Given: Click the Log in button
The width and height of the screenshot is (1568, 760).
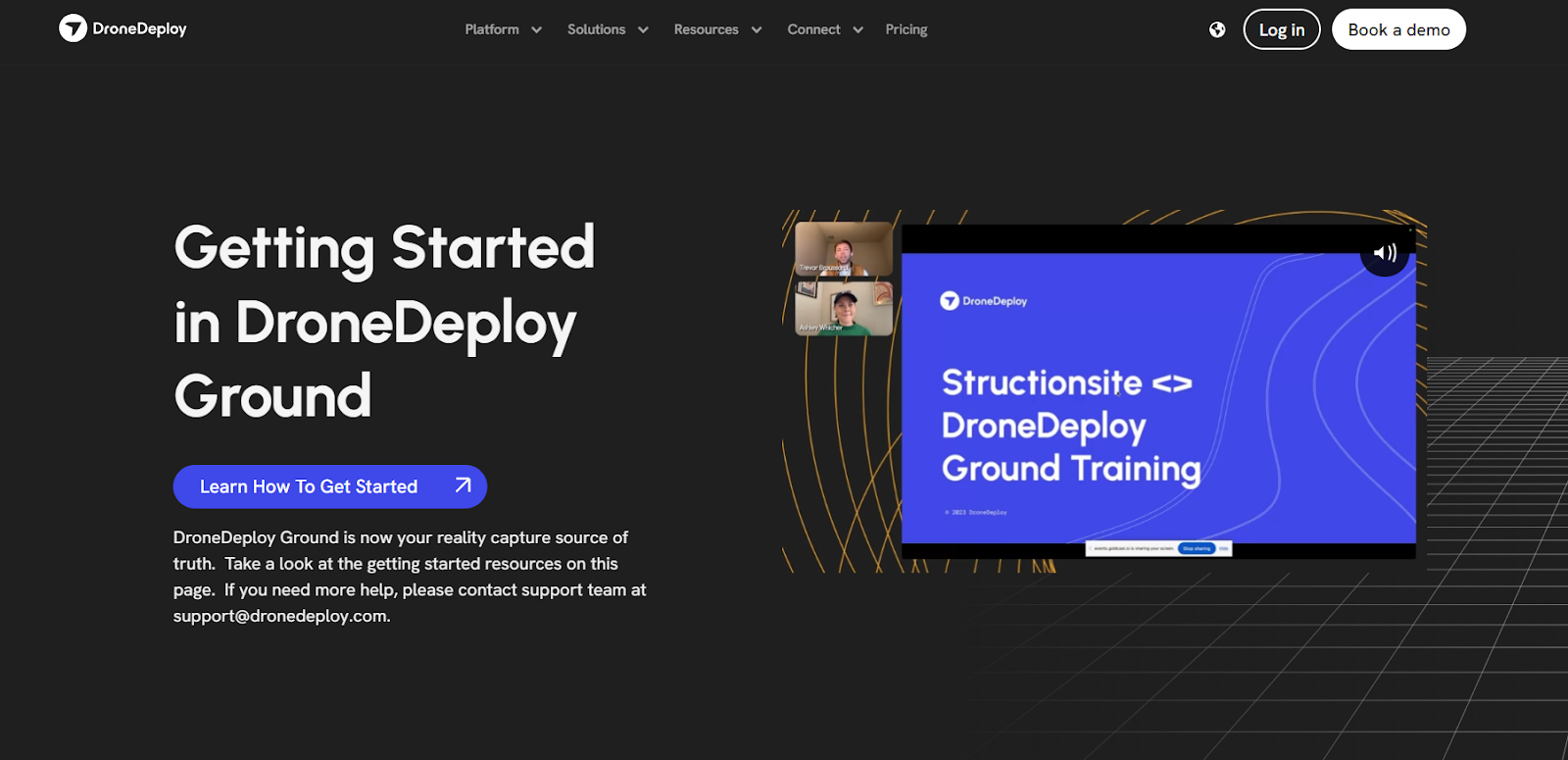Looking at the screenshot, I should (x=1282, y=29).
